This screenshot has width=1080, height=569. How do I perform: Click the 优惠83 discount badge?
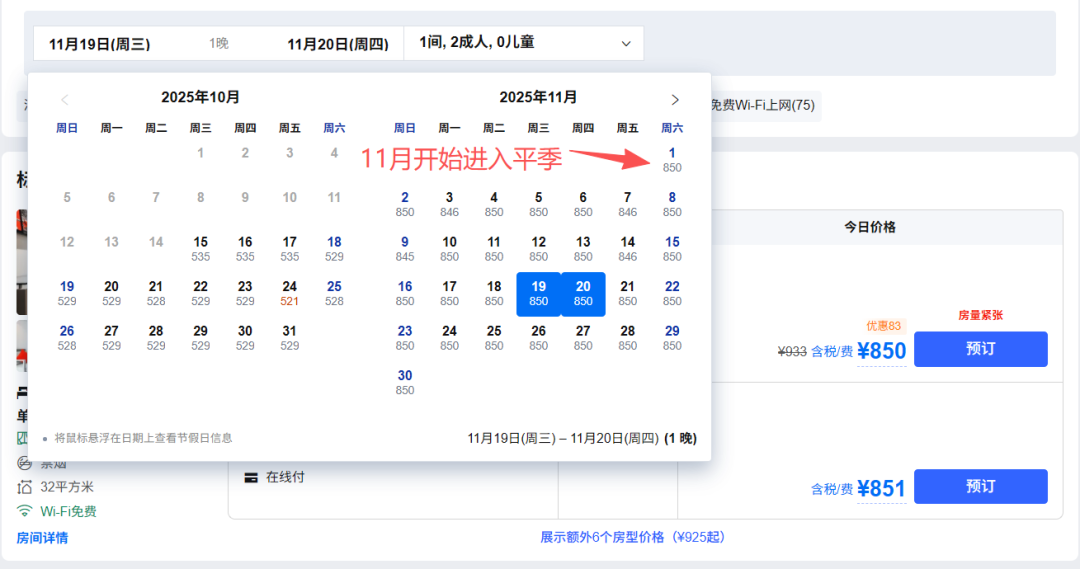click(884, 326)
